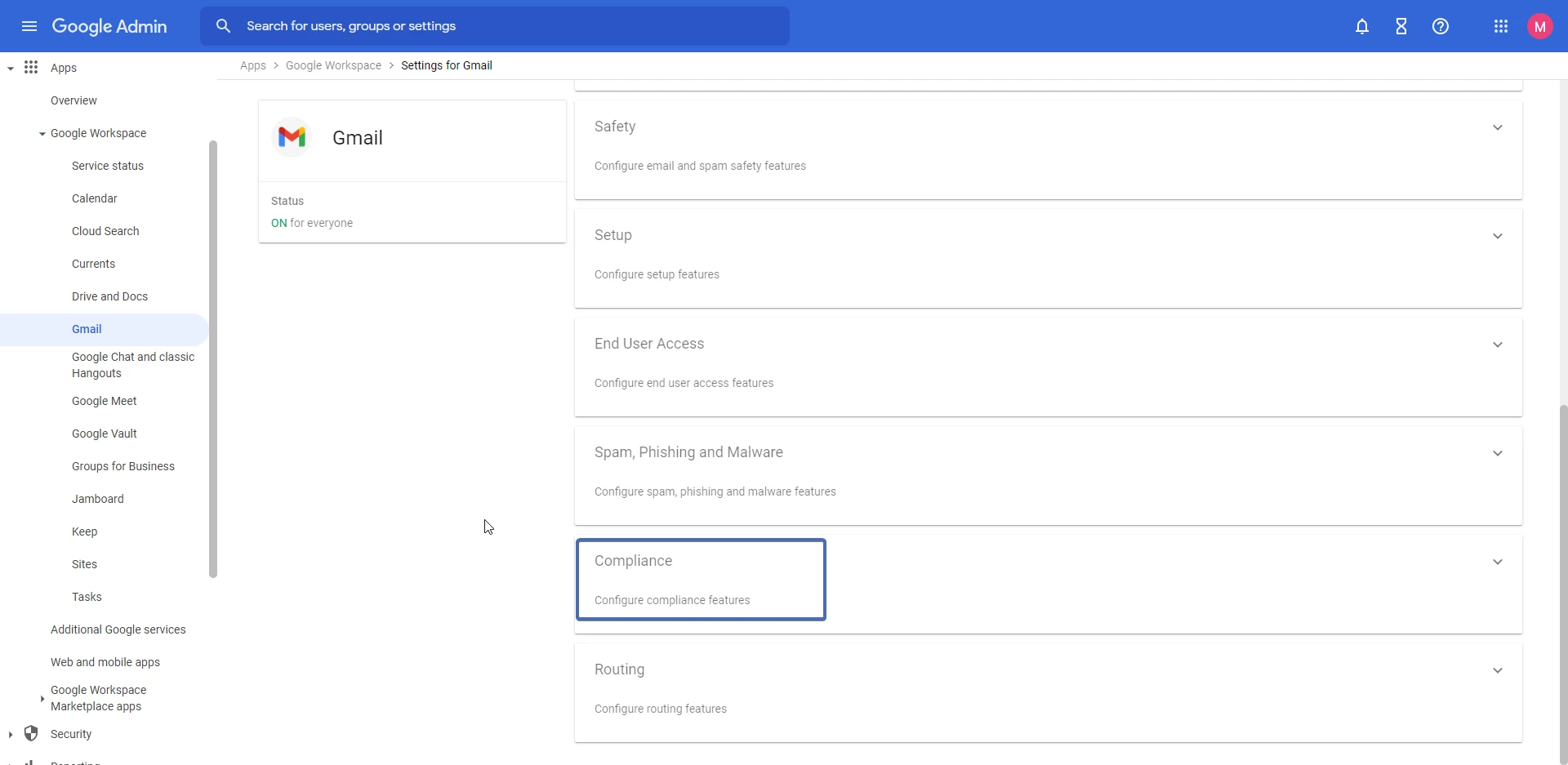Open the hourglass tasks icon

1401,26
